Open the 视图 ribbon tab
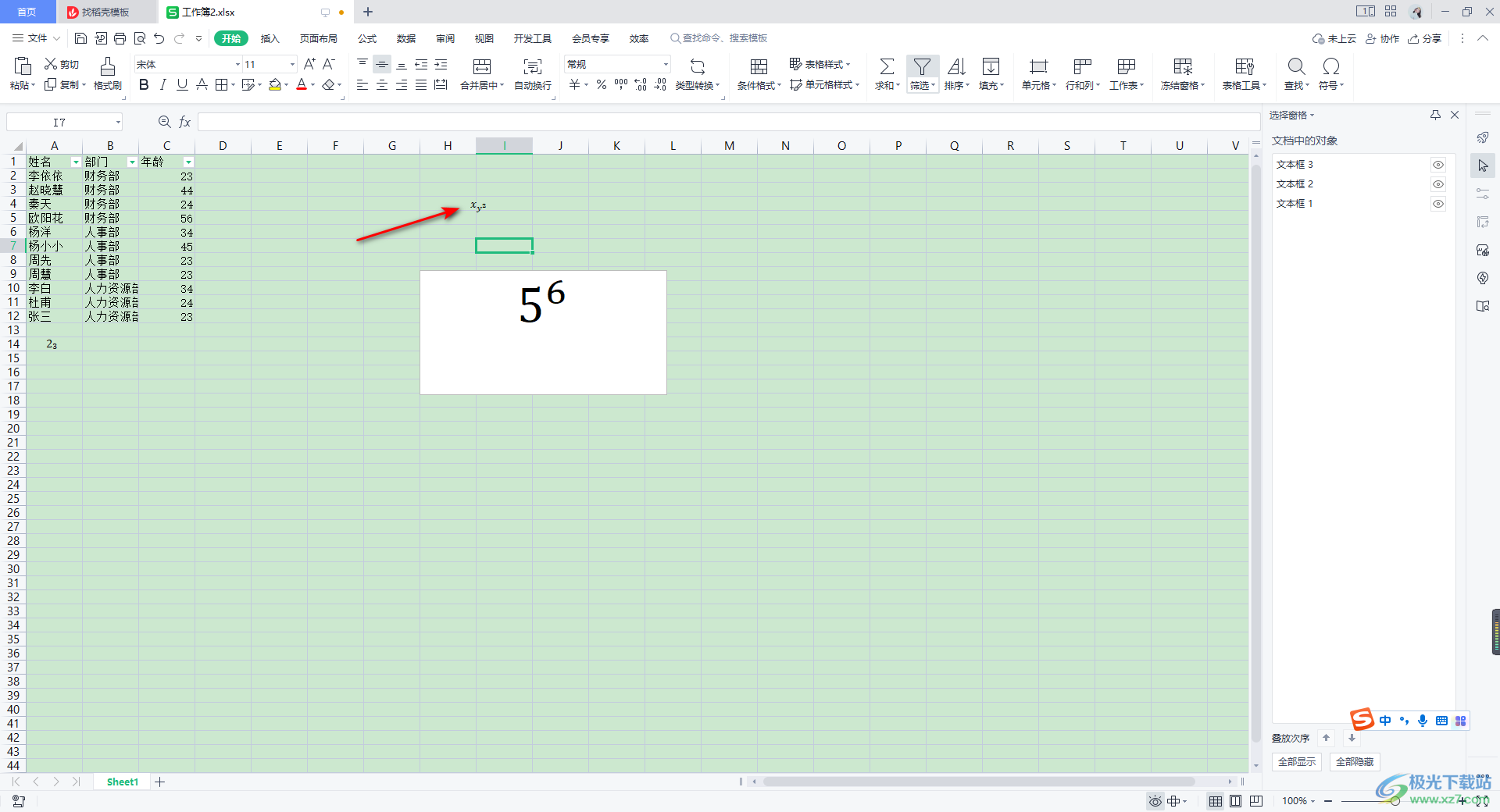 click(x=484, y=38)
